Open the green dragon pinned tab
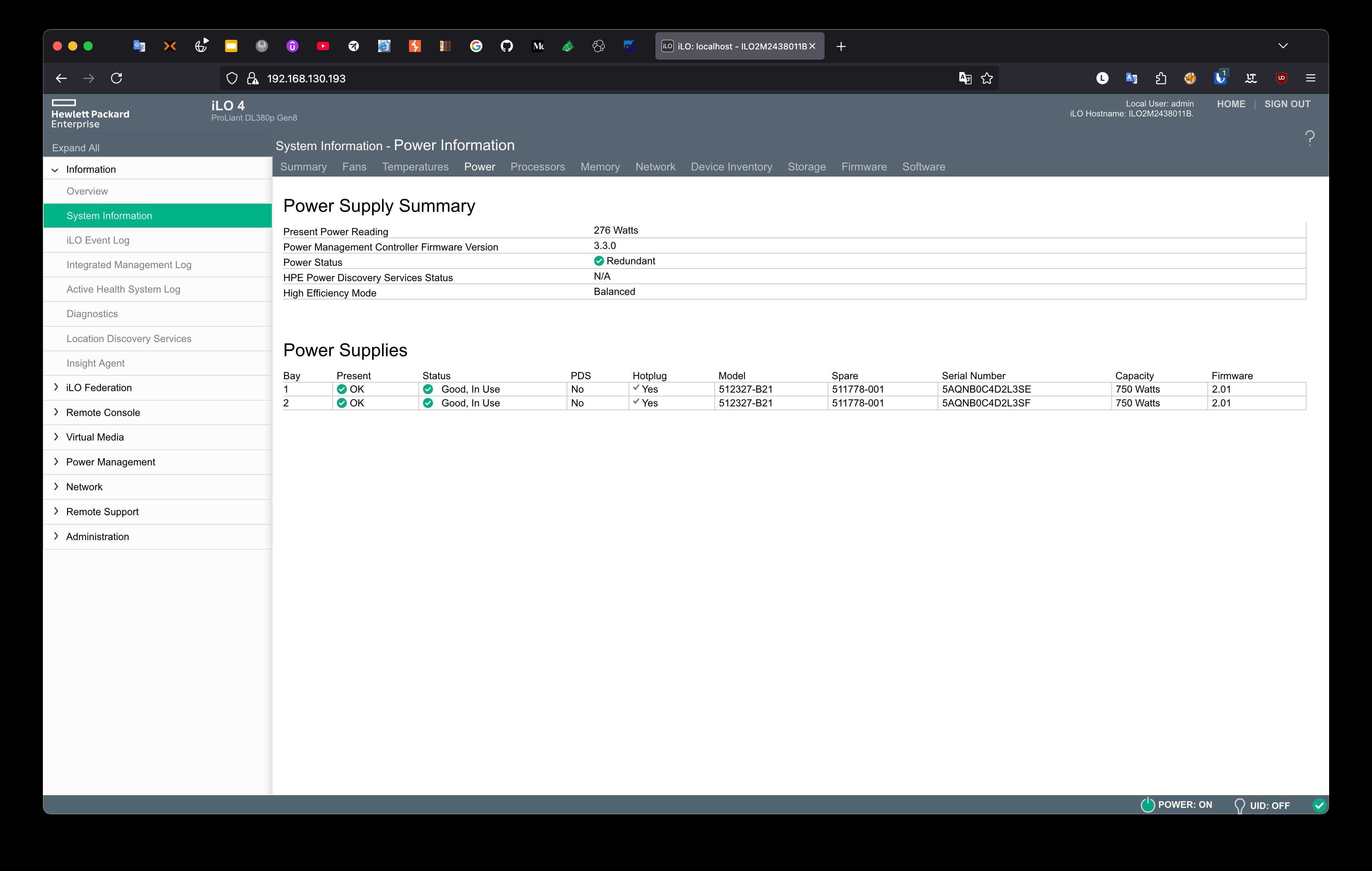 coord(568,46)
